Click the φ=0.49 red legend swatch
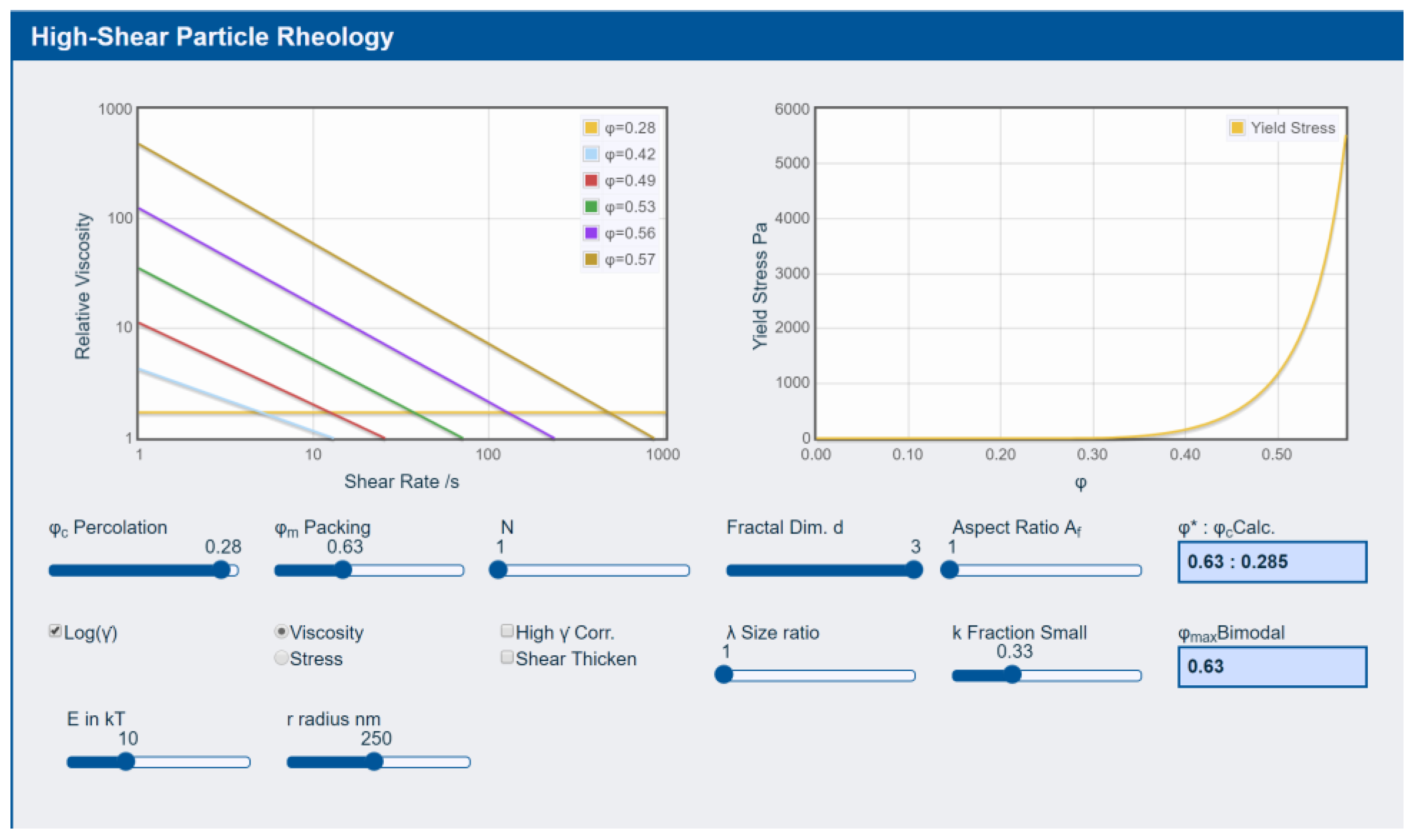The width and height of the screenshot is (1414, 840). 591,180
